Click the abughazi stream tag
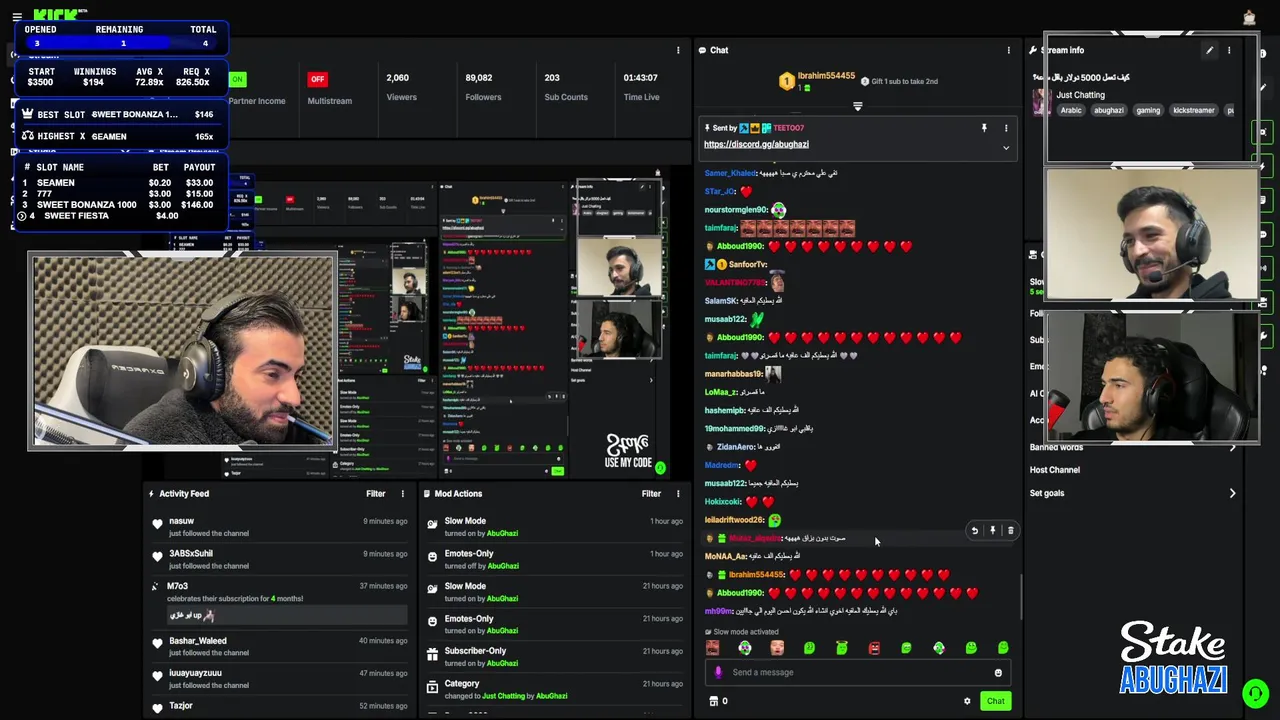Screen dimensions: 1280x720 coord(1108,110)
